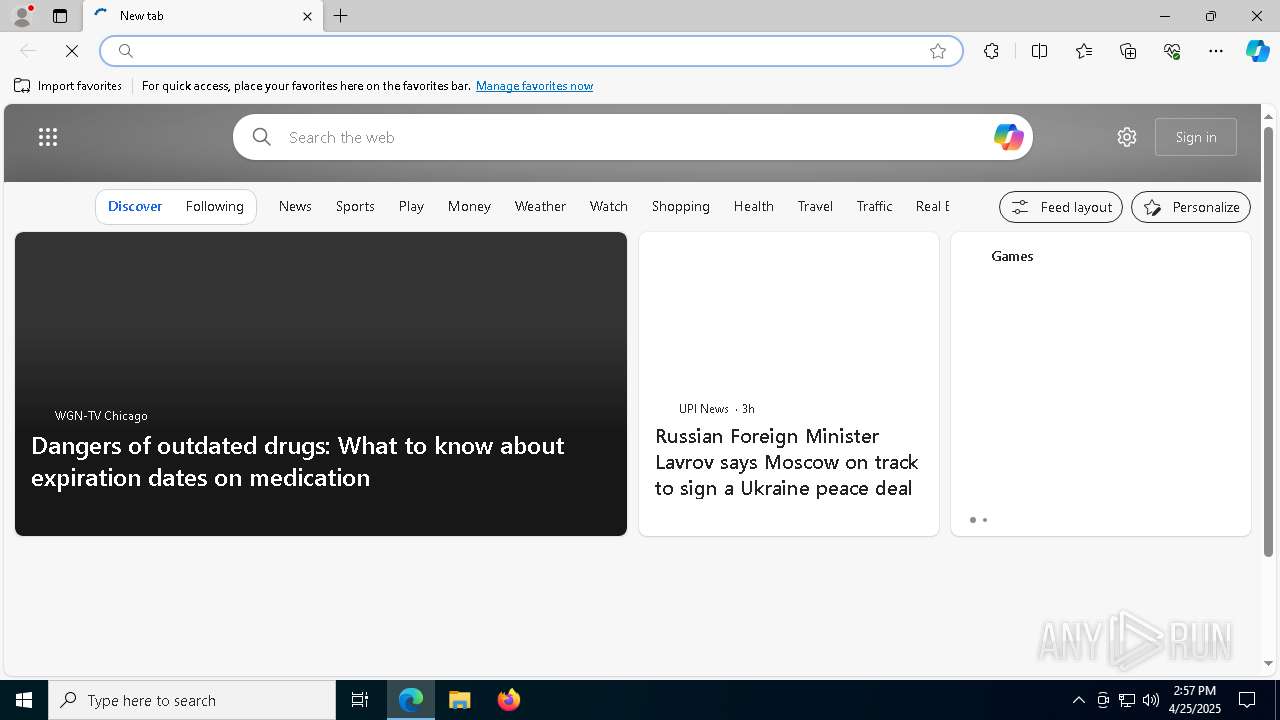1280x720 pixels.
Task: Open the volume control icon
Action: pos(1151,700)
